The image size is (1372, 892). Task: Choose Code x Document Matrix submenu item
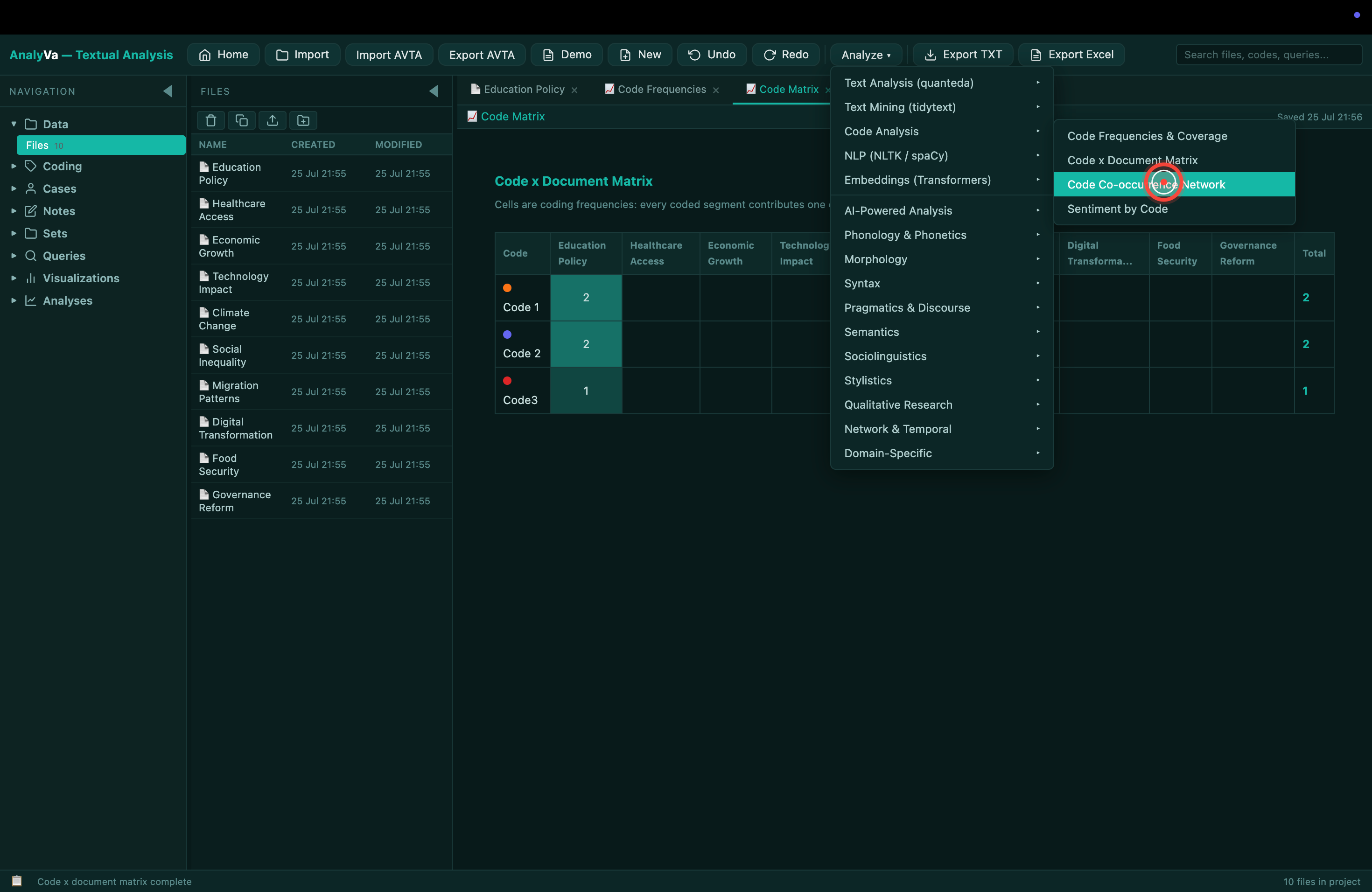(1174, 160)
